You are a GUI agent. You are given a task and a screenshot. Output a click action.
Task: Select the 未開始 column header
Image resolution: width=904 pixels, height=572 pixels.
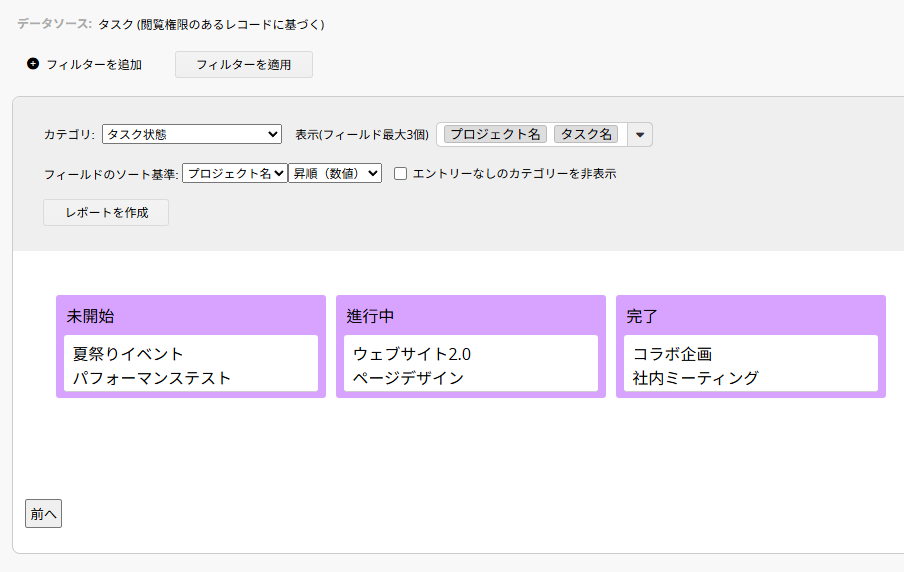click(x=91, y=316)
